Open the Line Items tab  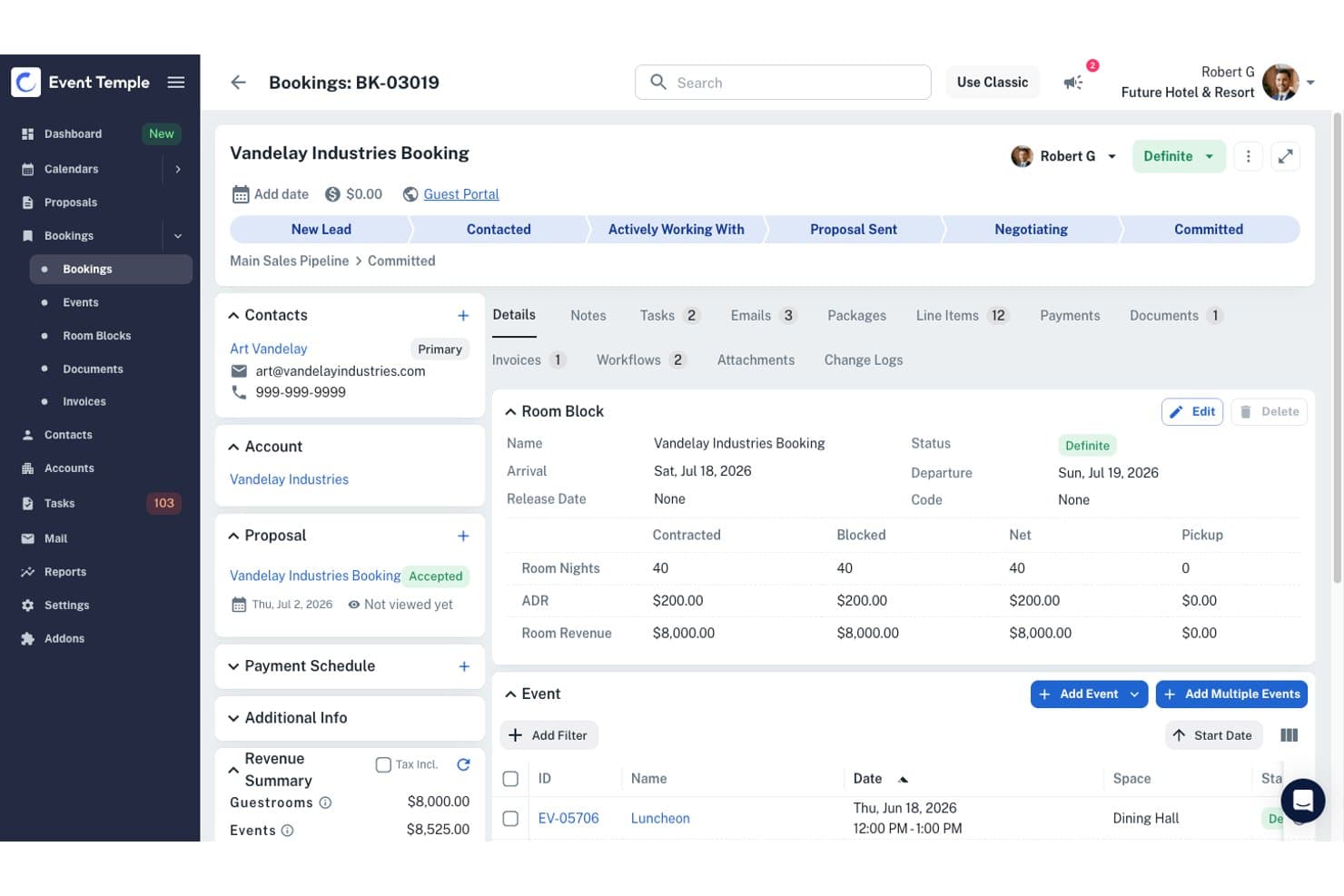click(962, 316)
